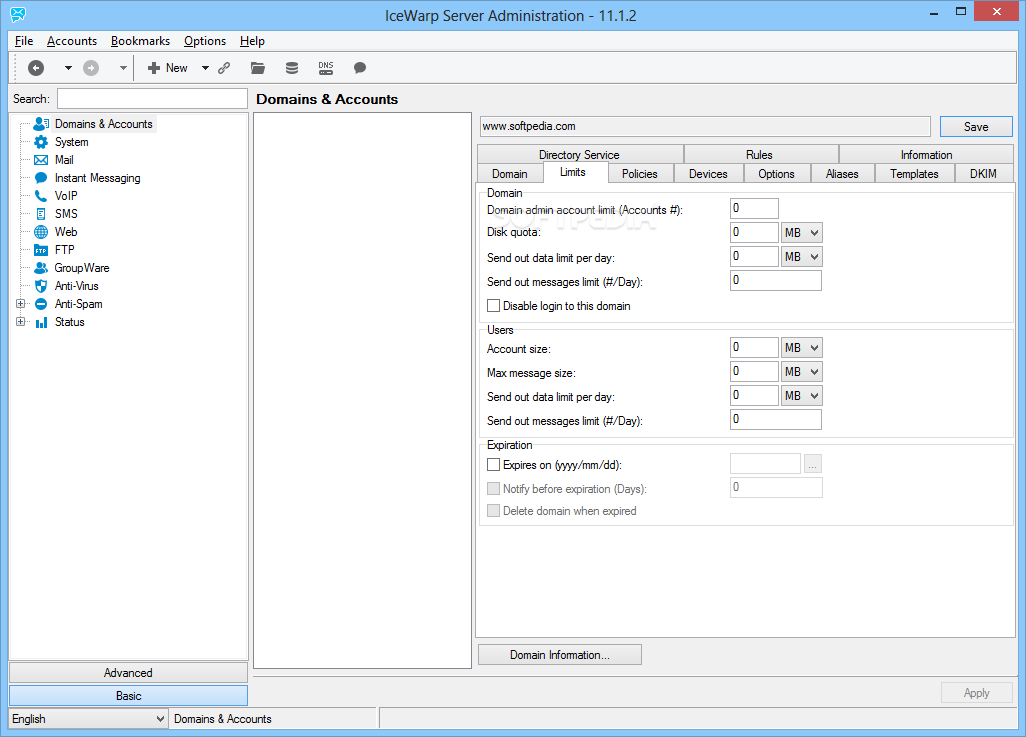The width and height of the screenshot is (1026, 737).
Task: Click the SMS device icon
Action: [x=41, y=213]
